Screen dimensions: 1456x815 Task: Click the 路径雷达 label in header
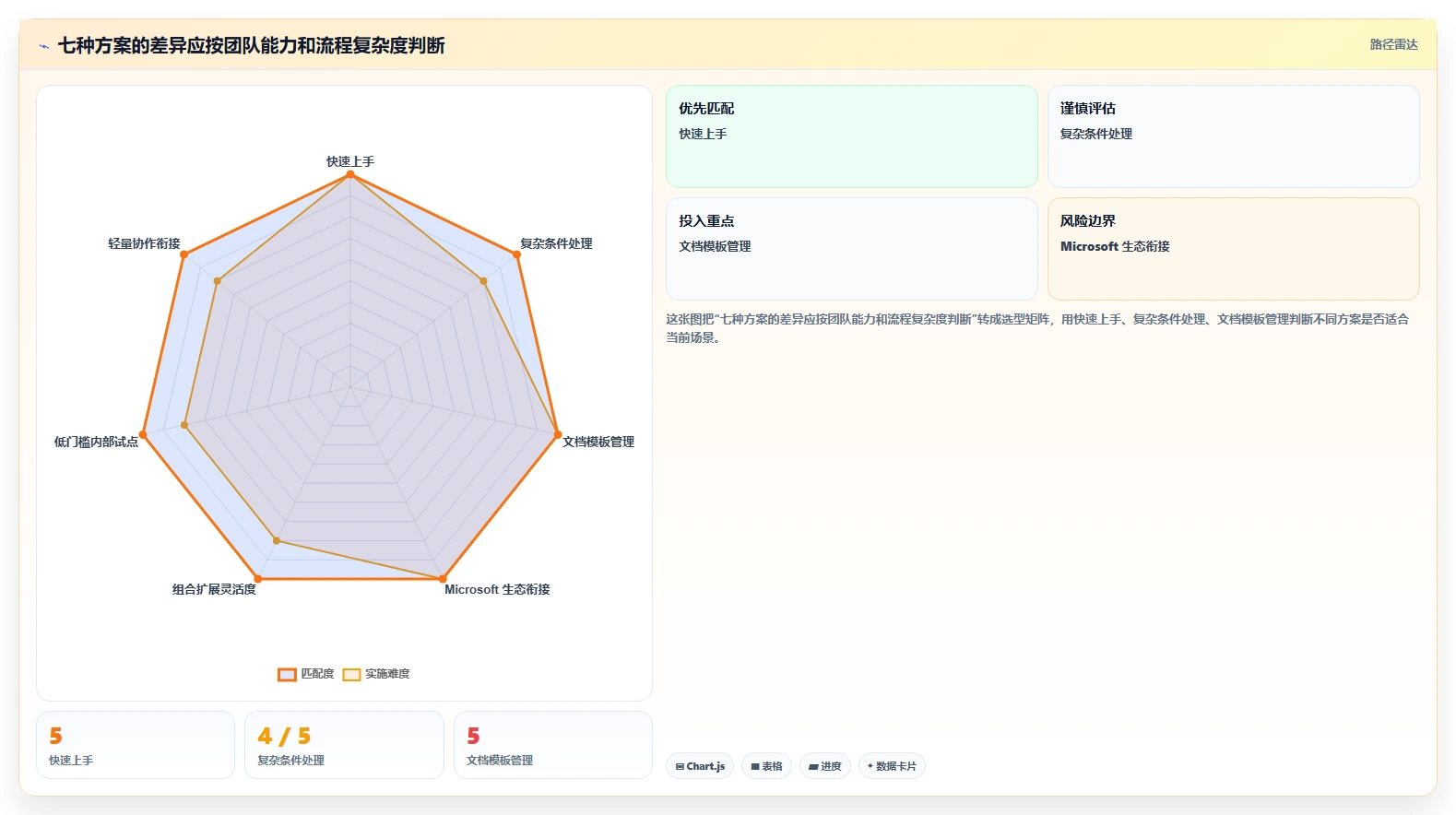tap(1393, 44)
